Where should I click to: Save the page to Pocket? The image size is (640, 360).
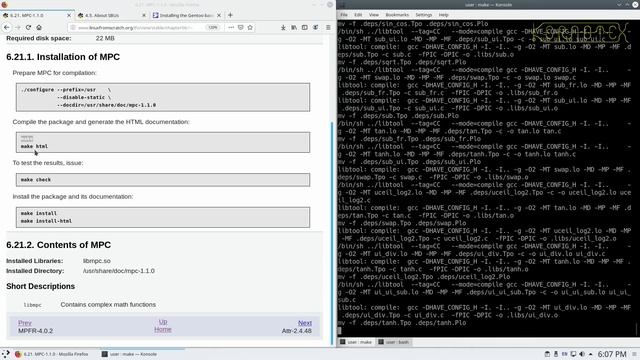(240, 27)
